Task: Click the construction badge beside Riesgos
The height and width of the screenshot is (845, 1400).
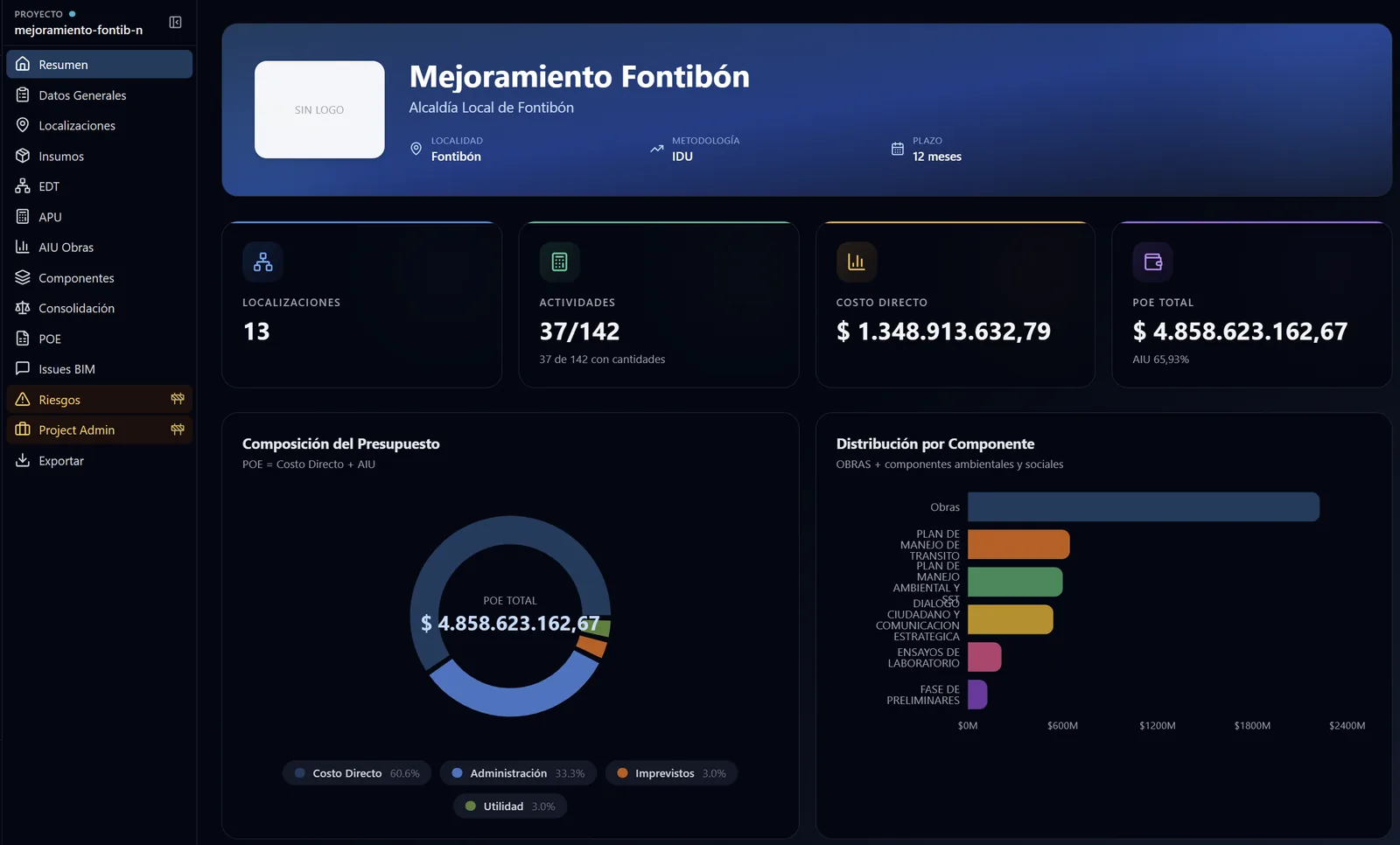Action: coord(178,399)
